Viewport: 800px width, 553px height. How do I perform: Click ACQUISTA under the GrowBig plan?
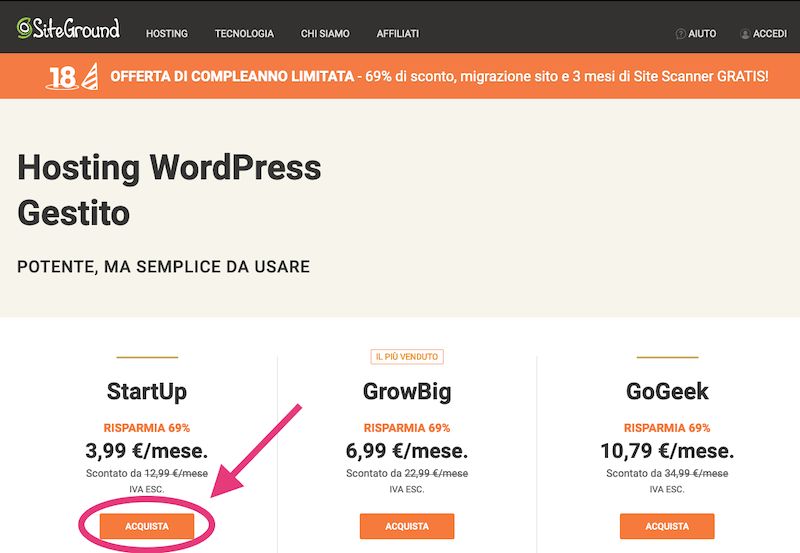[407, 526]
